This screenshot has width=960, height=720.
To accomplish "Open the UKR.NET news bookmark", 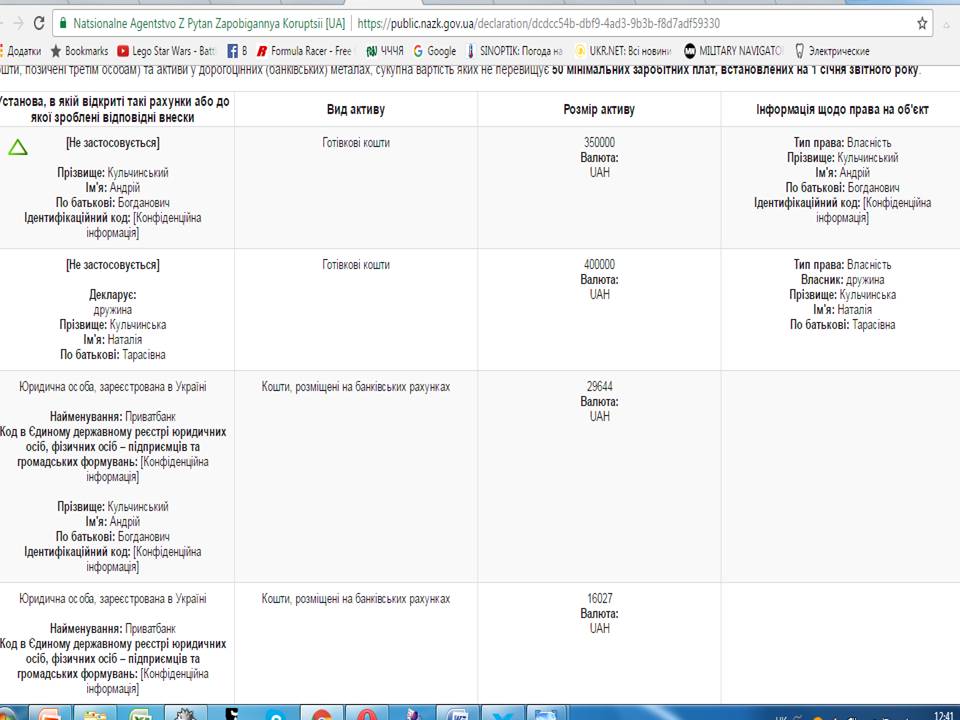I will [x=622, y=51].
